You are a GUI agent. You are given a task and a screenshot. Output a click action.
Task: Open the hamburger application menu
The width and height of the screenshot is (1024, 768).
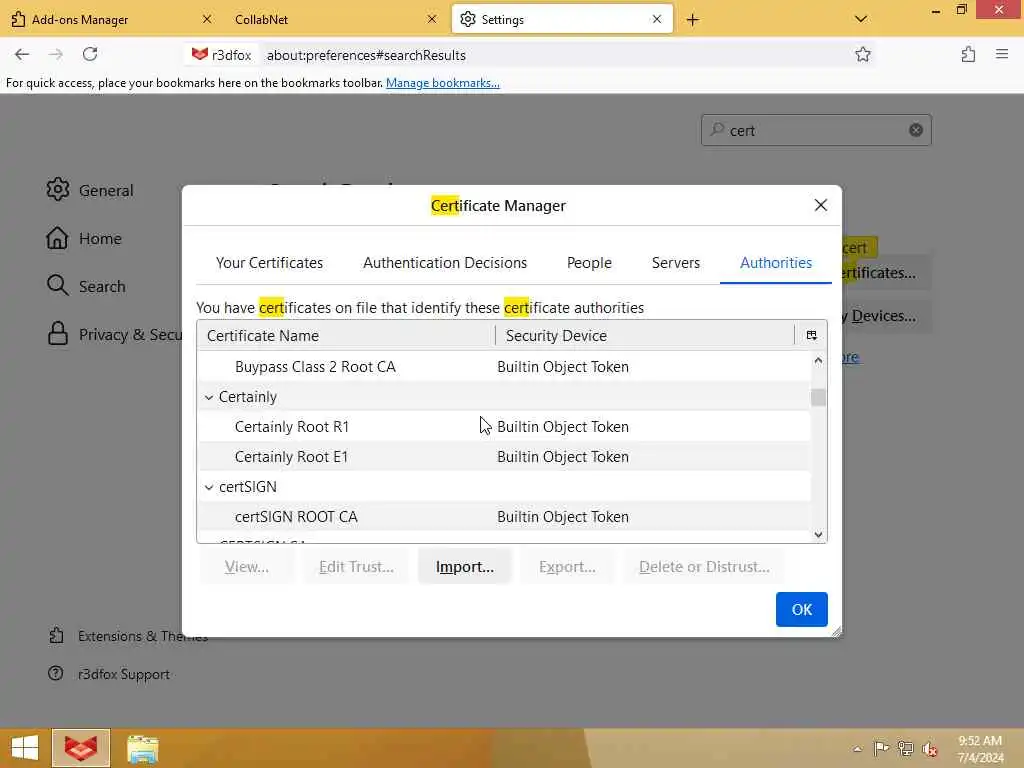tap(1002, 55)
